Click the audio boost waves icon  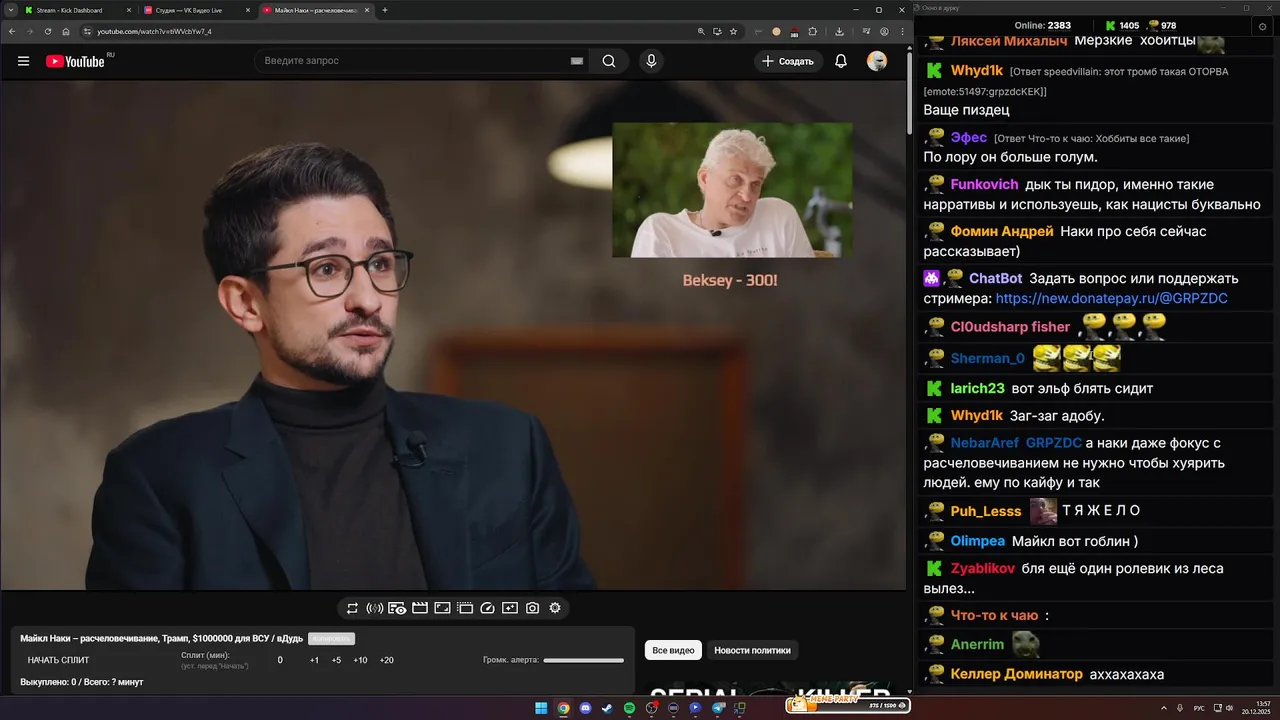(375, 608)
